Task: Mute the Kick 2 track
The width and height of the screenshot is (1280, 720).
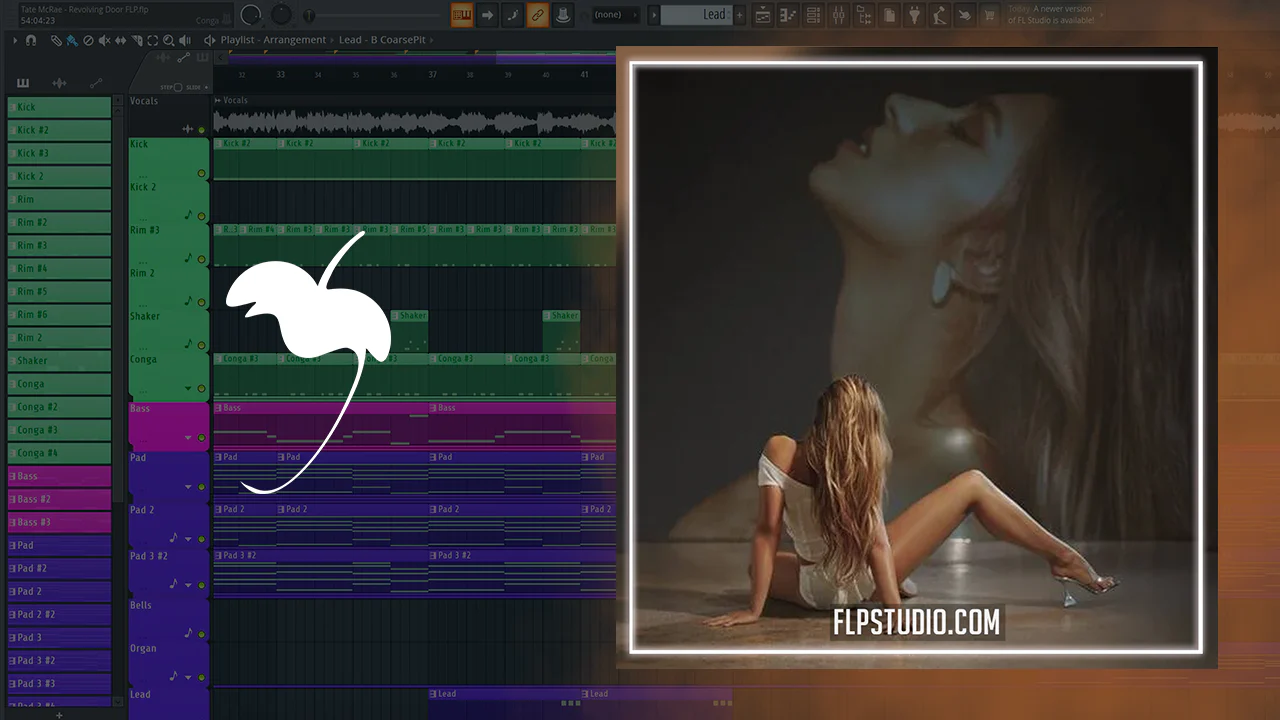Action: coord(201,216)
